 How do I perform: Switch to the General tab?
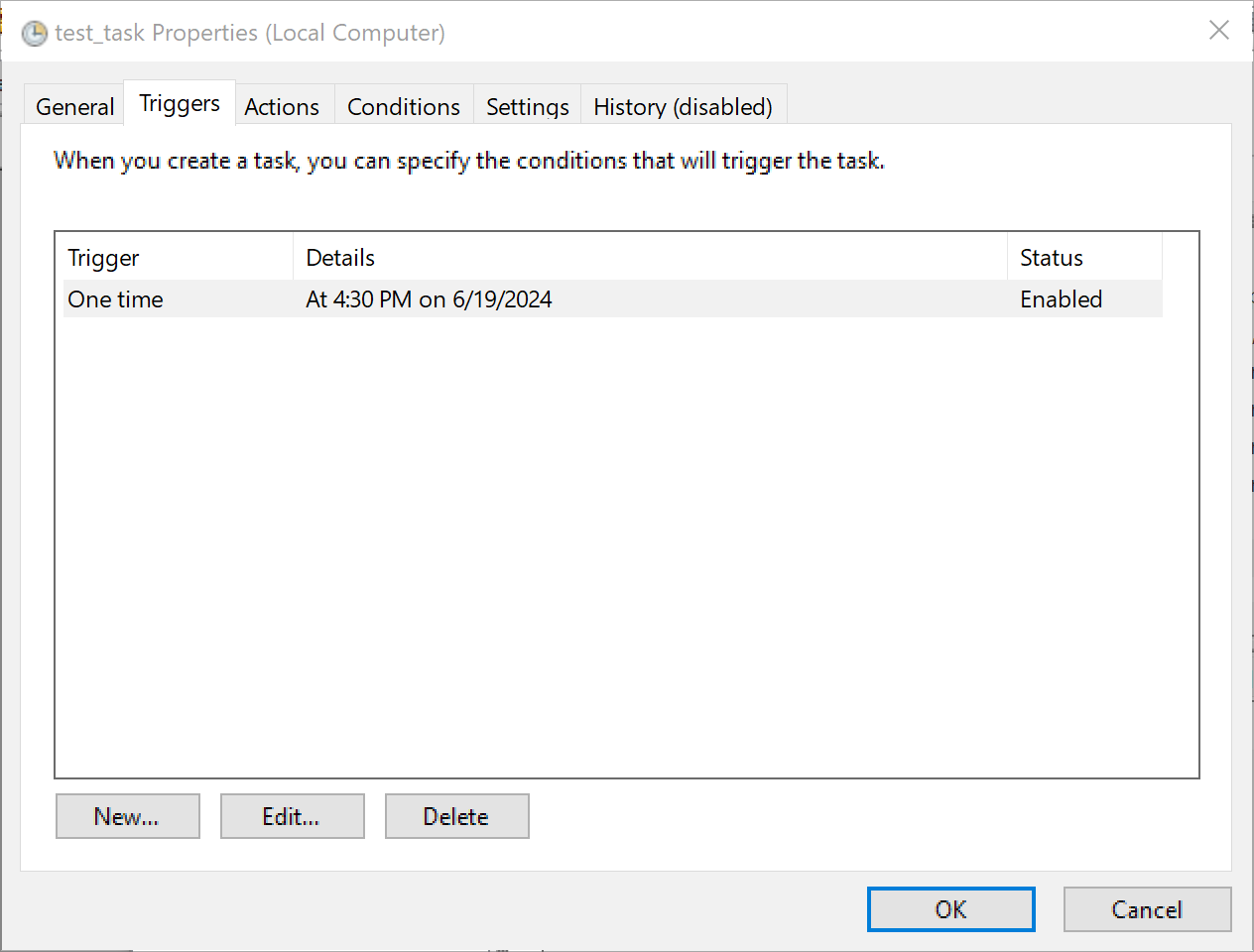click(74, 106)
